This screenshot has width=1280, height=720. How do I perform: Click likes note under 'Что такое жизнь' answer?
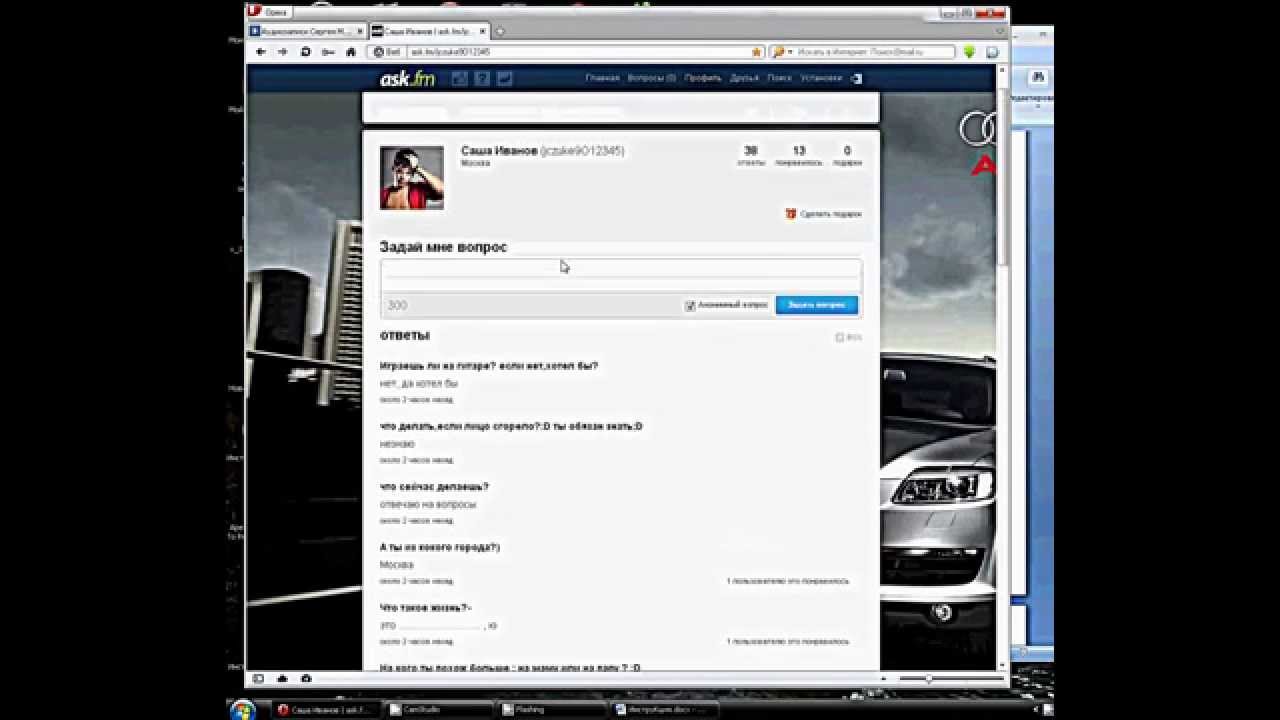(x=788, y=641)
